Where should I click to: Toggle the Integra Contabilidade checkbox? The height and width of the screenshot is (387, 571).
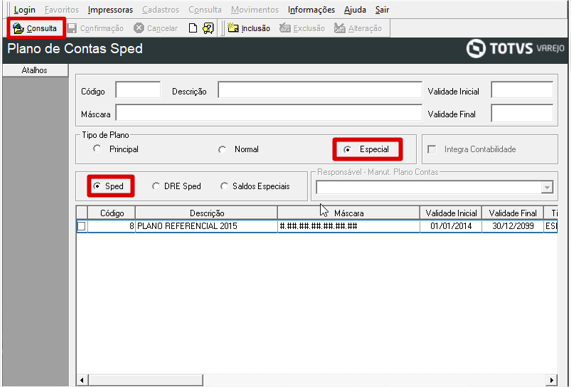(x=432, y=149)
